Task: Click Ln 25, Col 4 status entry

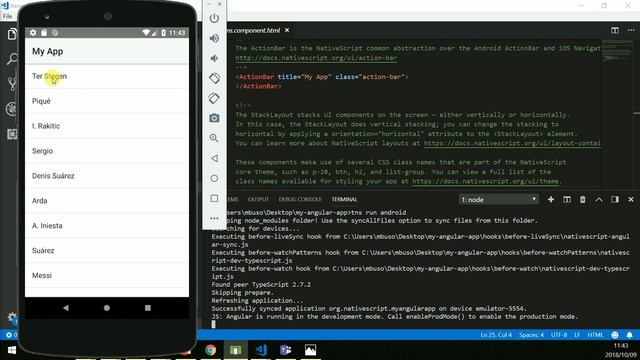Action: (x=496, y=335)
